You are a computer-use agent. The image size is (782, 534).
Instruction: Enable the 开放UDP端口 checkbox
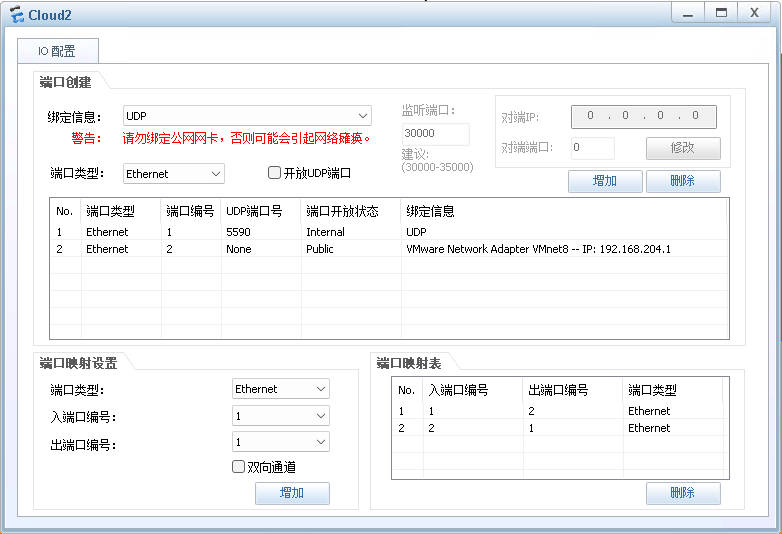pos(275,173)
